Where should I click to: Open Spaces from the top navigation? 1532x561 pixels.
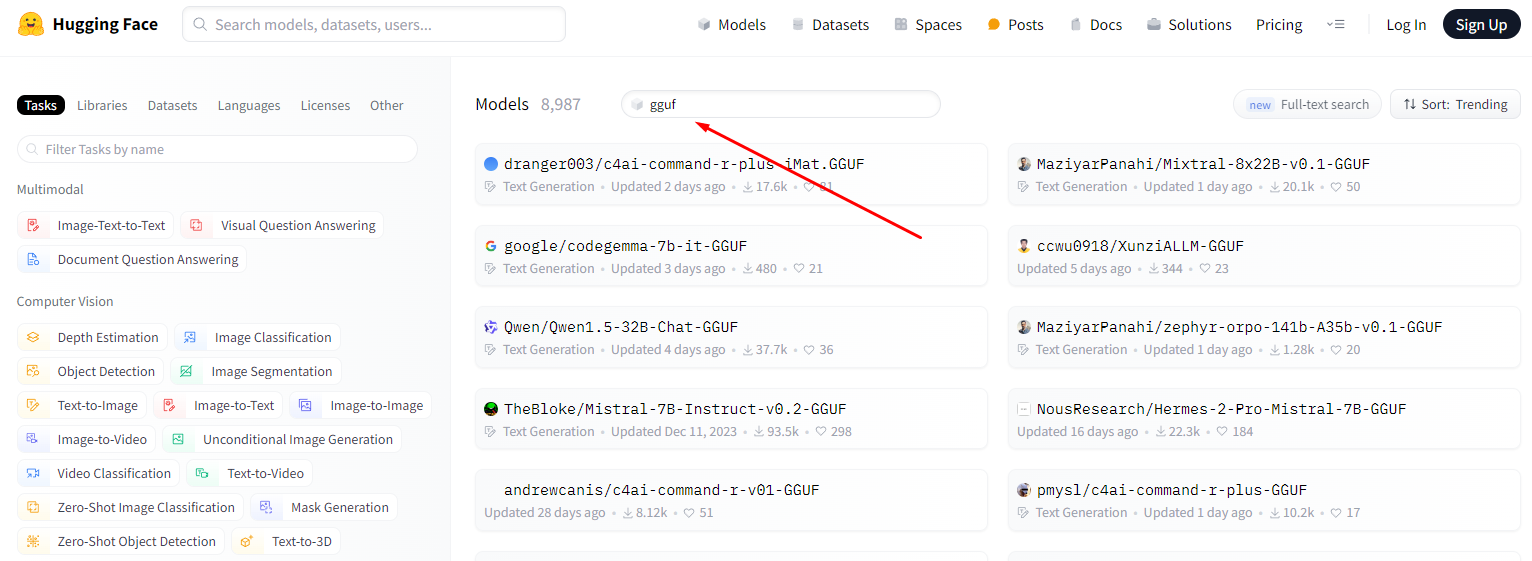[928, 25]
